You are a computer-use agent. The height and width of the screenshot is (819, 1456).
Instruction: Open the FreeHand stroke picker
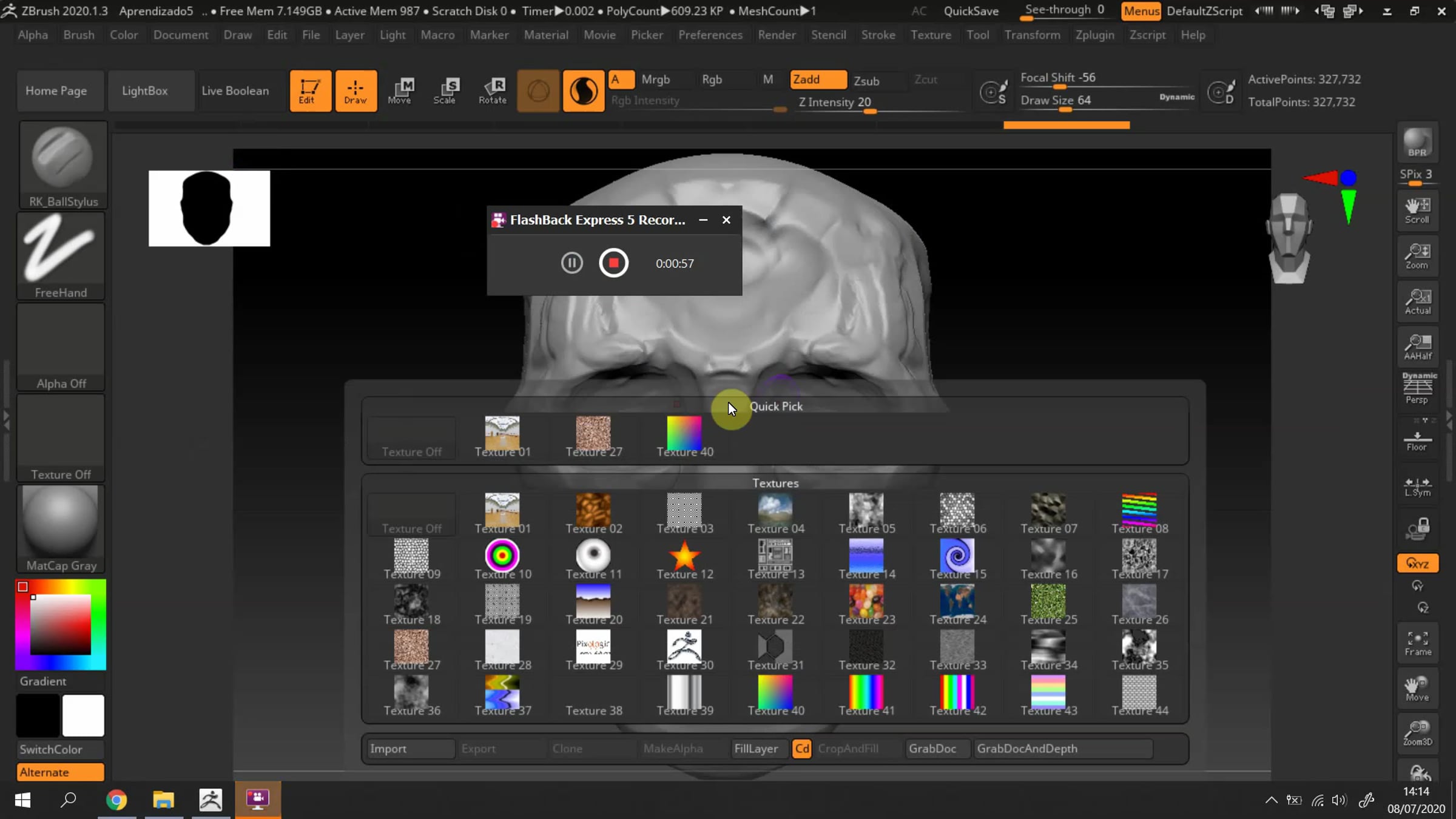[61, 256]
